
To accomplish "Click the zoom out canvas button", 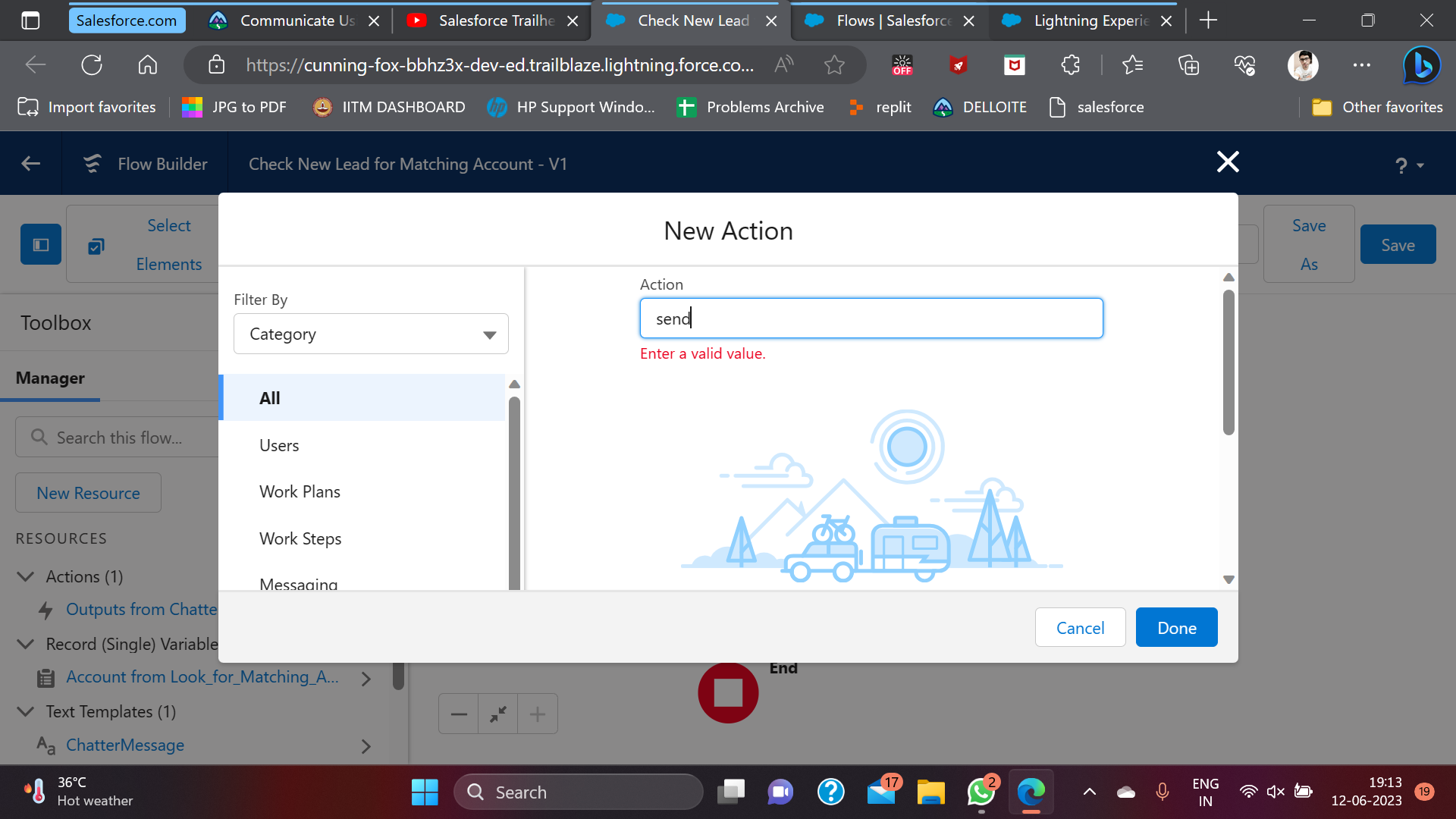I will pyautogui.click(x=459, y=714).
